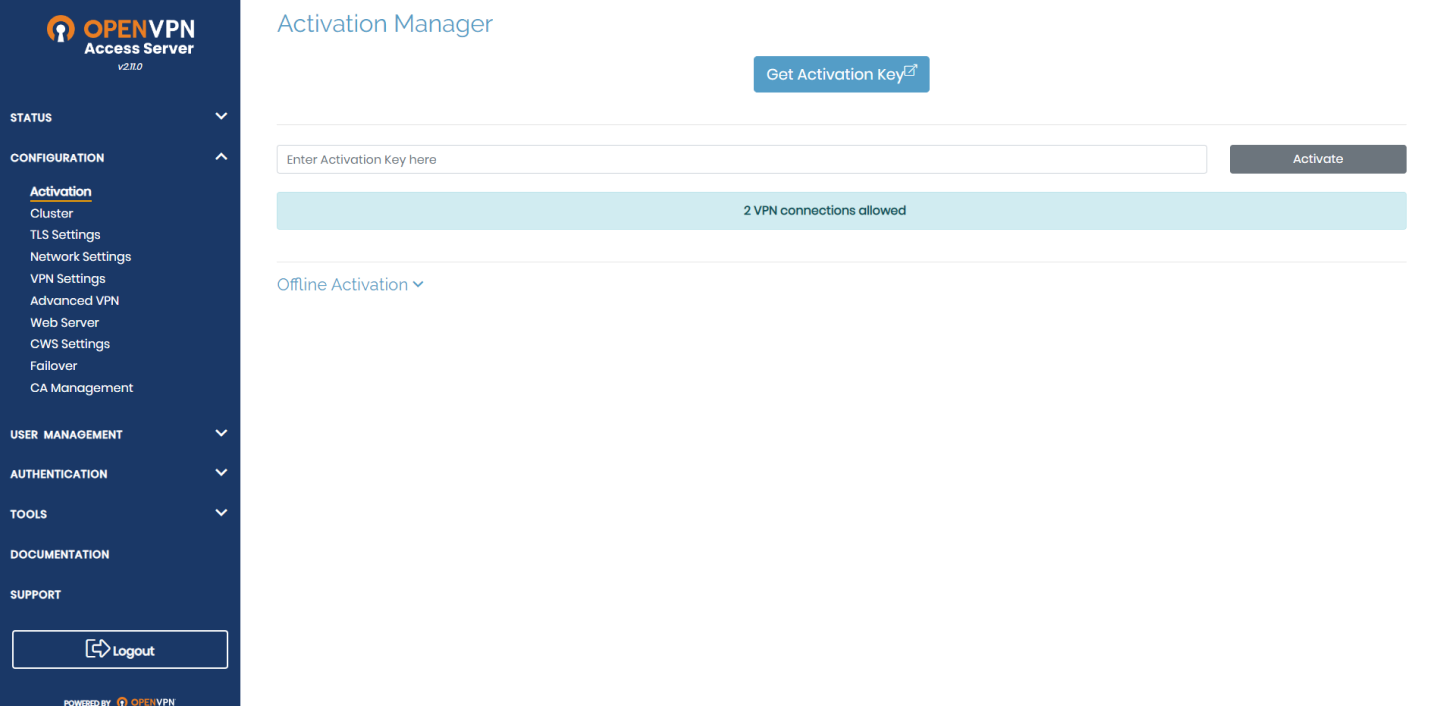The image size is (1443, 706).
Task: Click the Activation Manager heading
Action: pos(385,24)
